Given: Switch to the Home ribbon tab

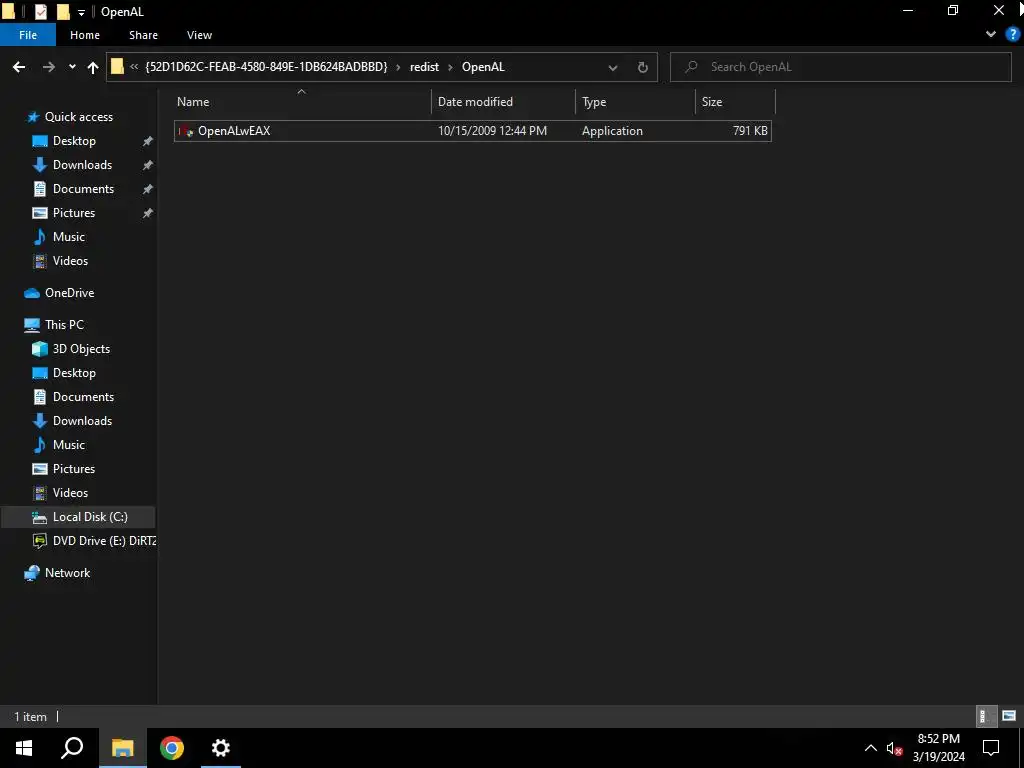Looking at the screenshot, I should click(x=85, y=35).
